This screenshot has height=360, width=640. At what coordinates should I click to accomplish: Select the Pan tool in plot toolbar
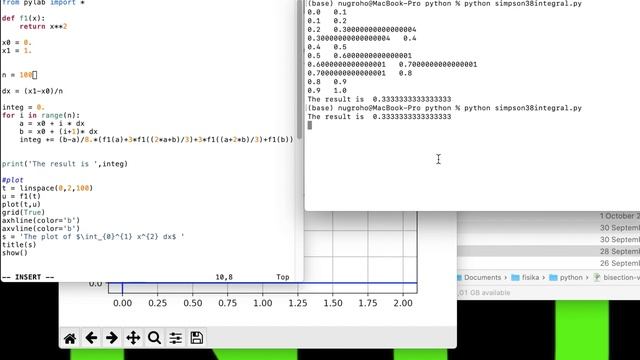pos(133,338)
